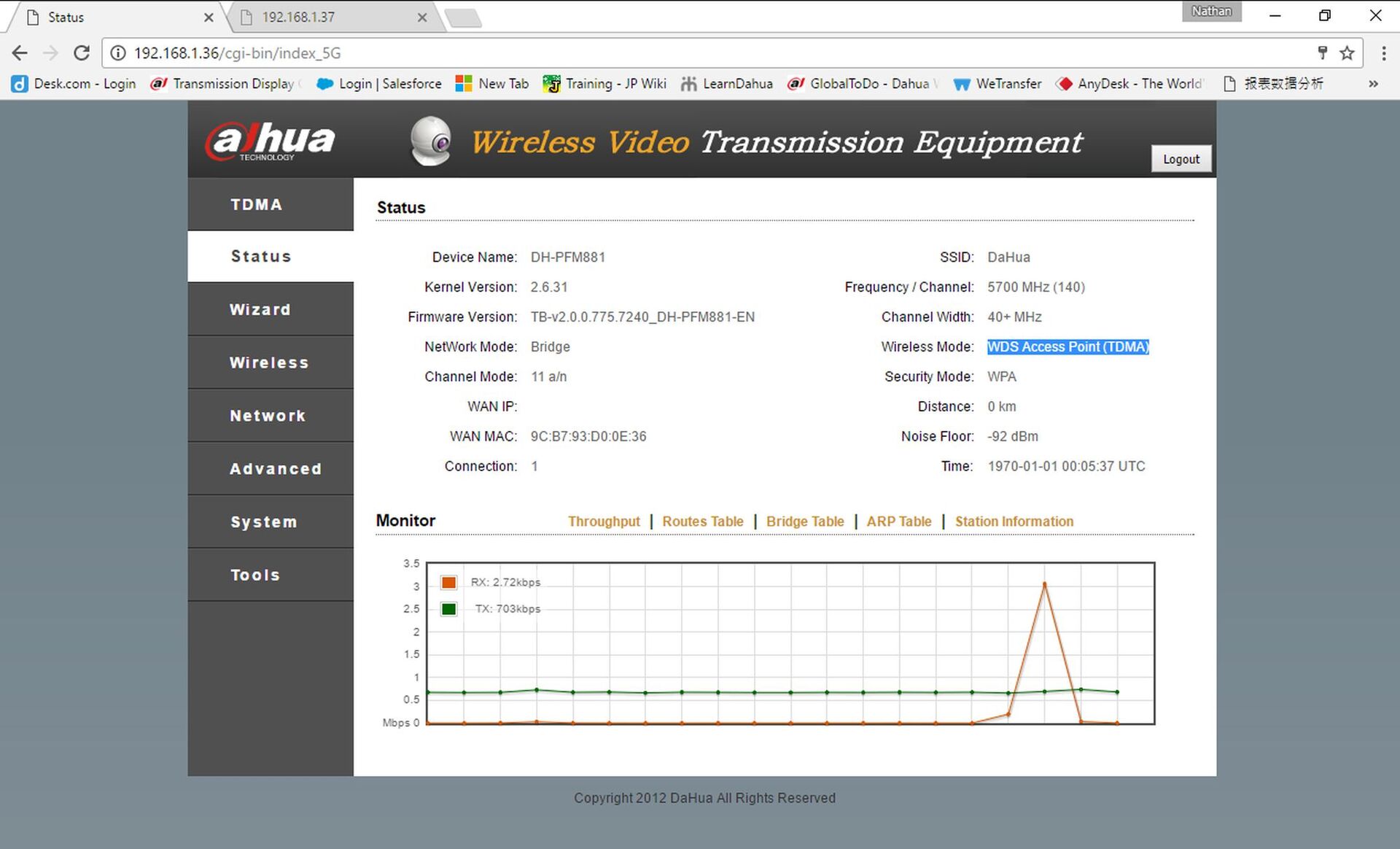This screenshot has height=849, width=1400.
Task: Bookmark this page with the star icon
Action: 1347,53
